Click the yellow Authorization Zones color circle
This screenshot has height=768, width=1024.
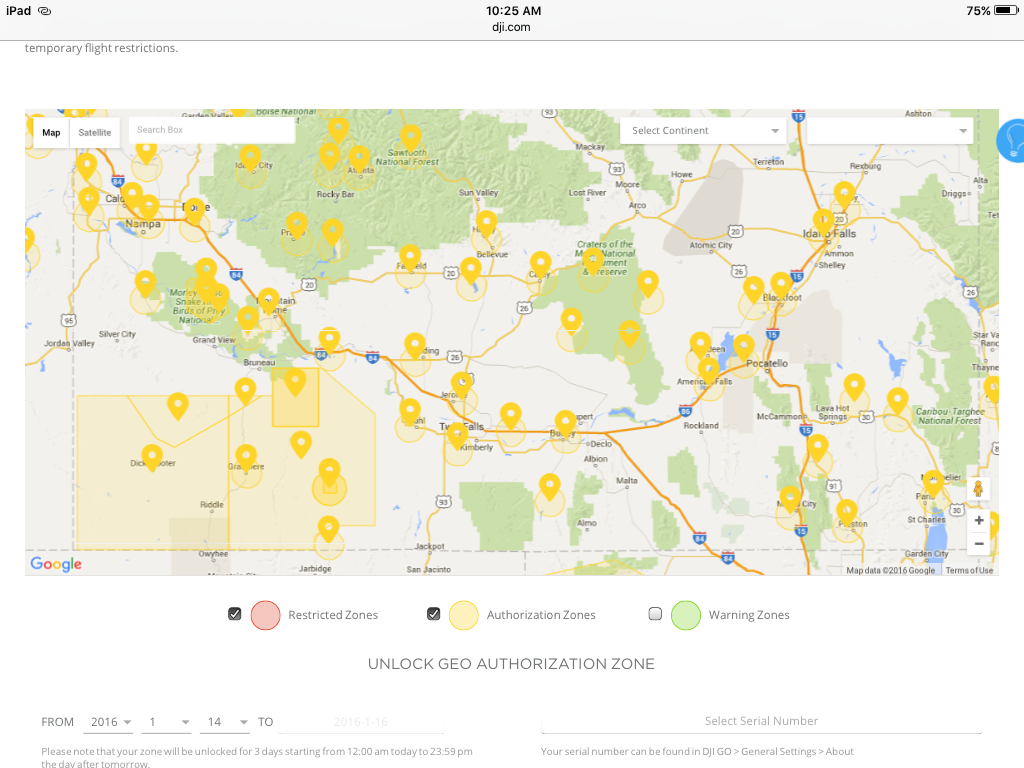click(x=464, y=615)
